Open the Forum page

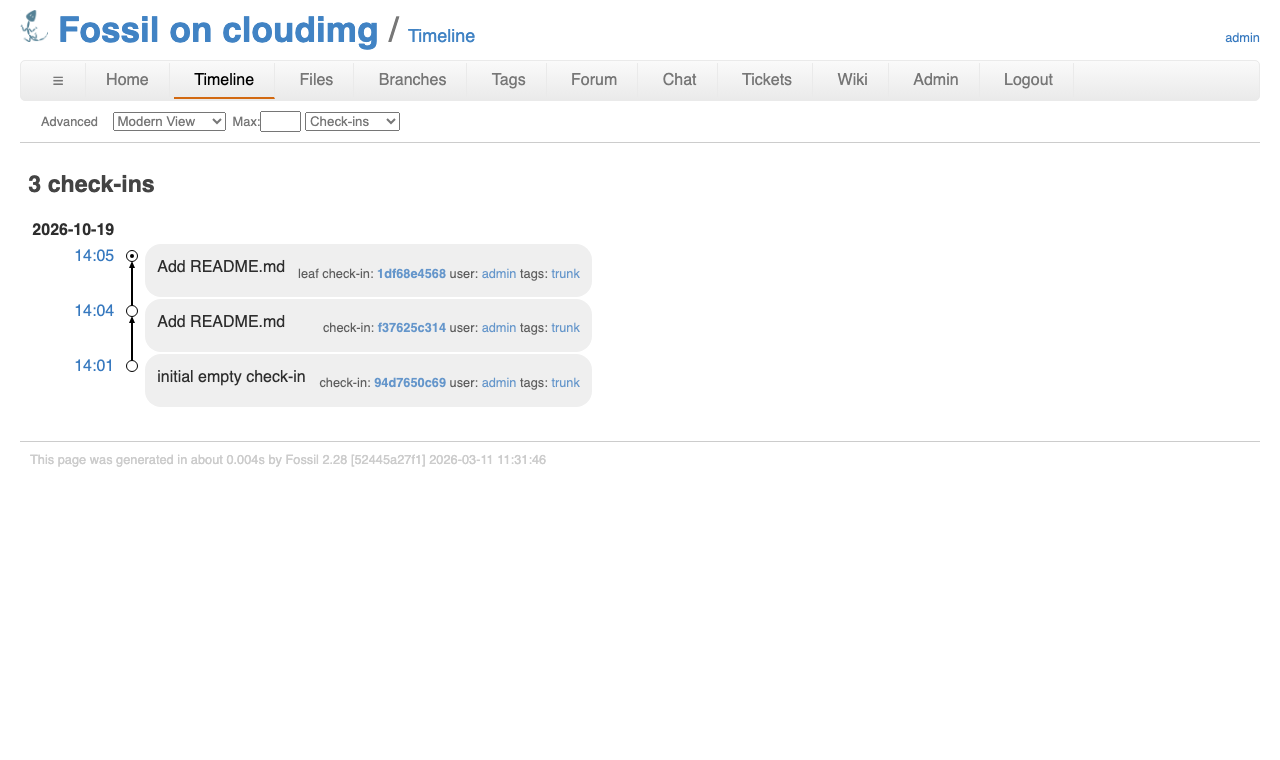tap(594, 80)
